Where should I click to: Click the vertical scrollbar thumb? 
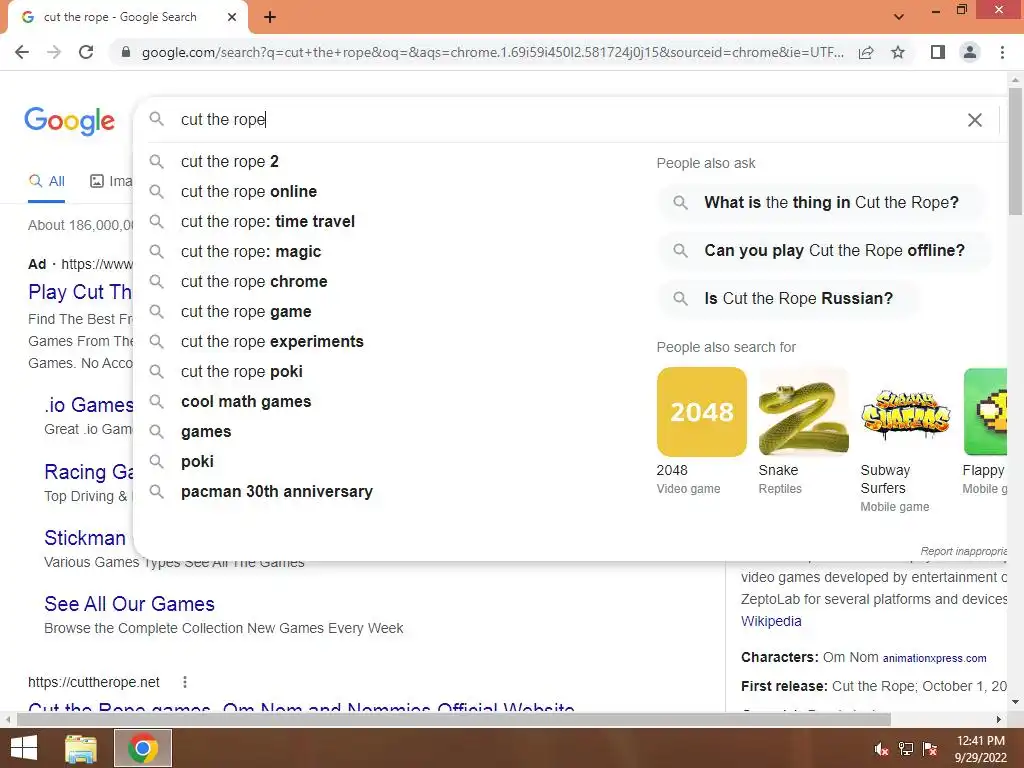[1015, 151]
